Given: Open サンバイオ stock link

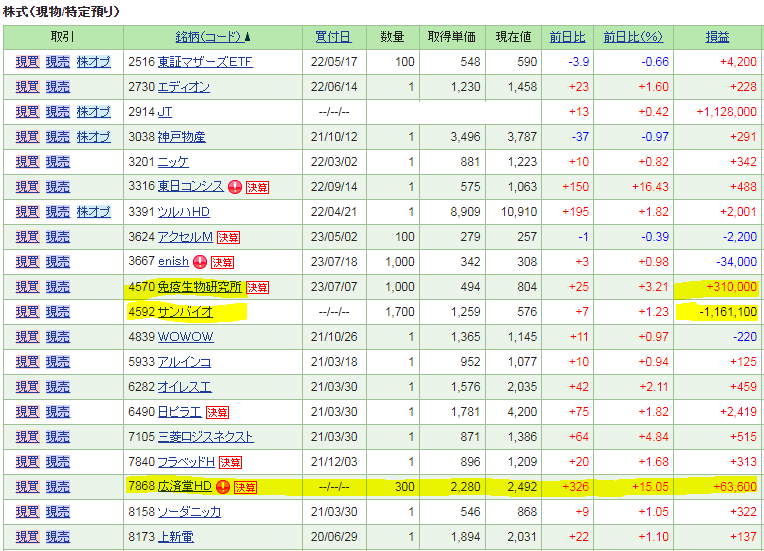Looking at the screenshot, I should point(185,312).
